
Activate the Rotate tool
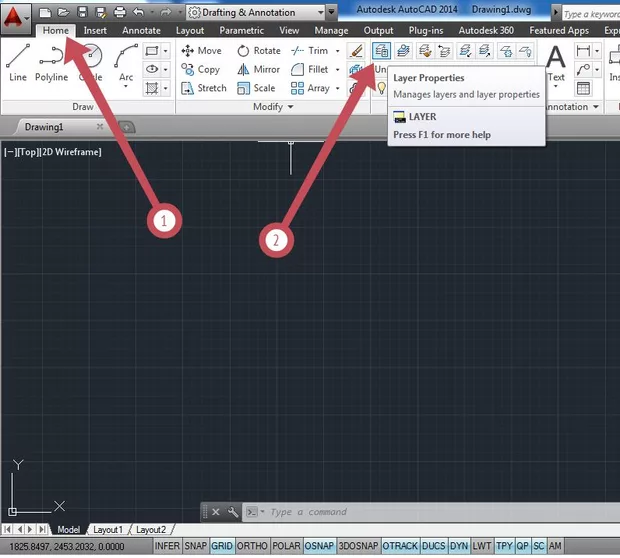(x=258, y=50)
